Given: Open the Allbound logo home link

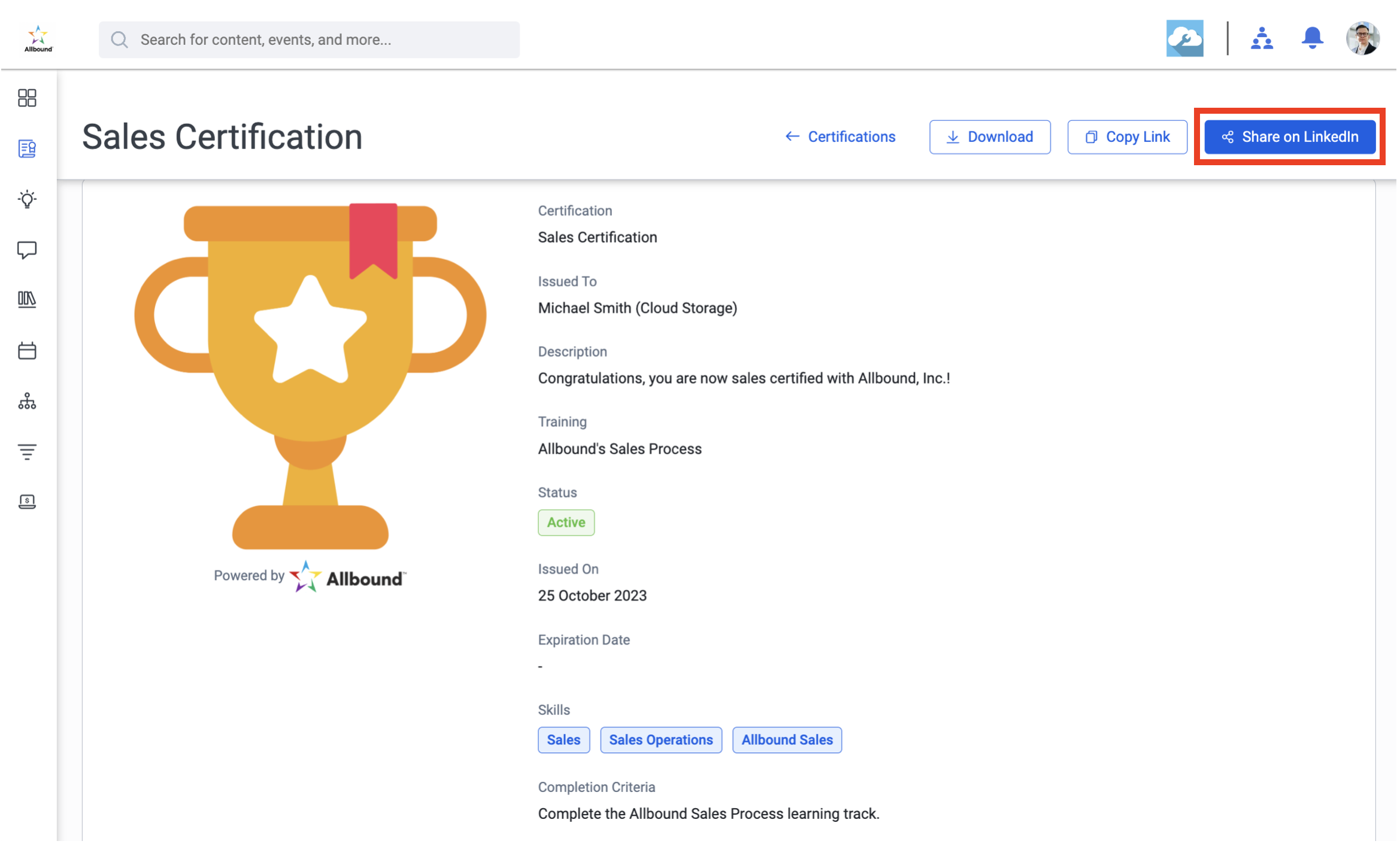Looking at the screenshot, I should pos(38,39).
